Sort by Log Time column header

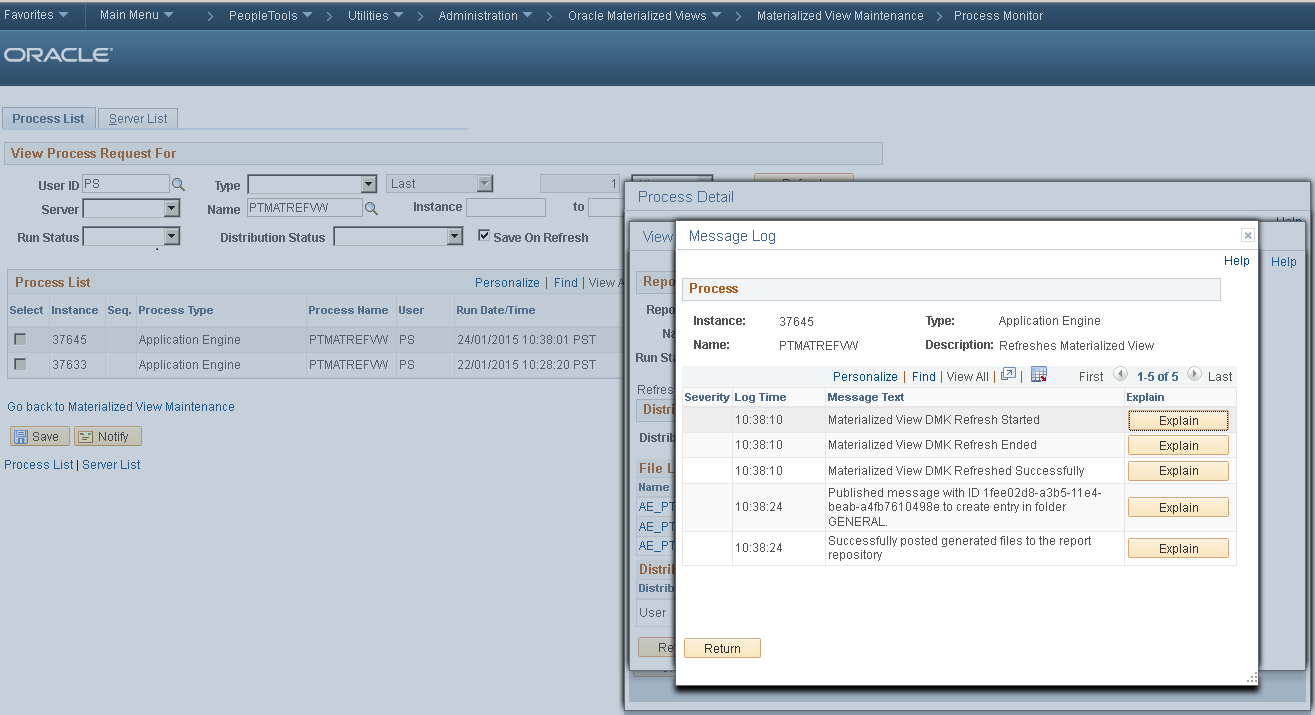click(760, 397)
